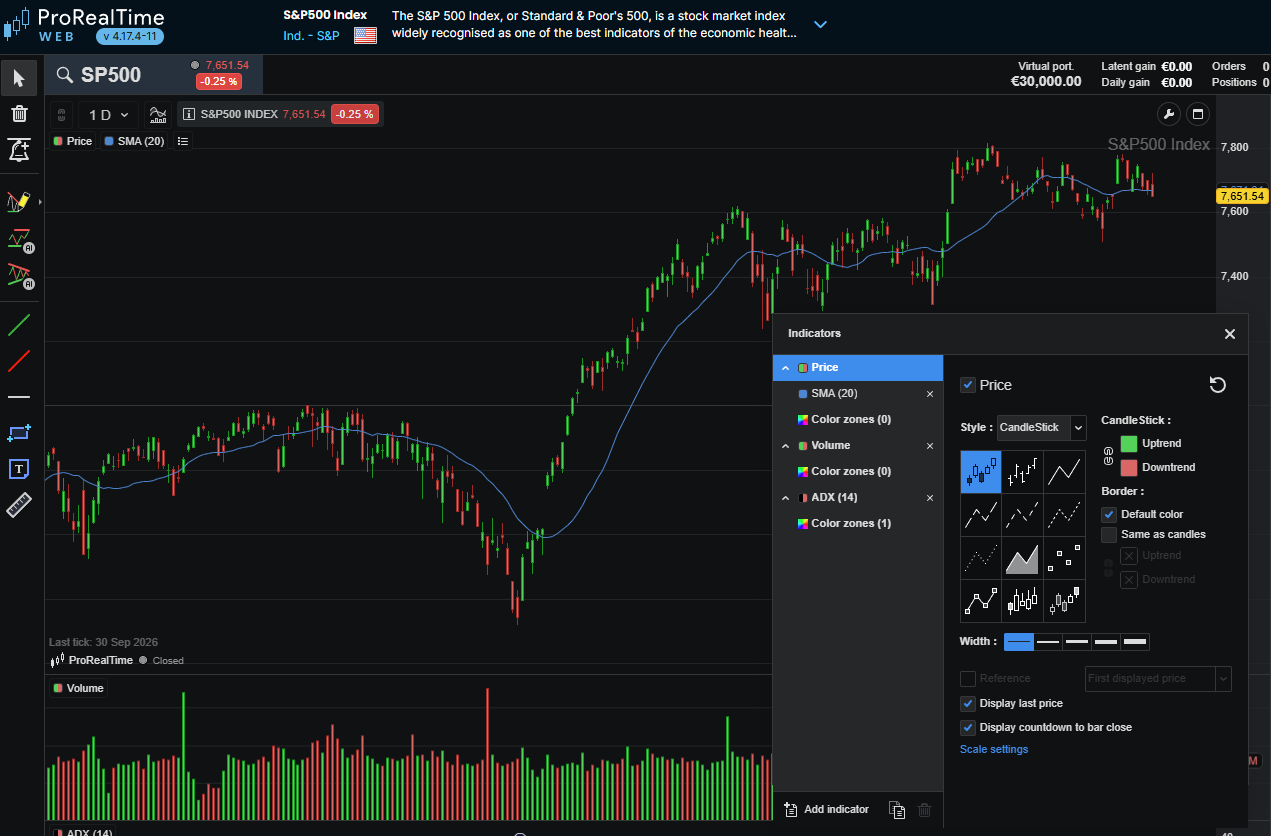The height and width of the screenshot is (836, 1271).
Task: Click the Add indicator button
Action: [x=827, y=810]
